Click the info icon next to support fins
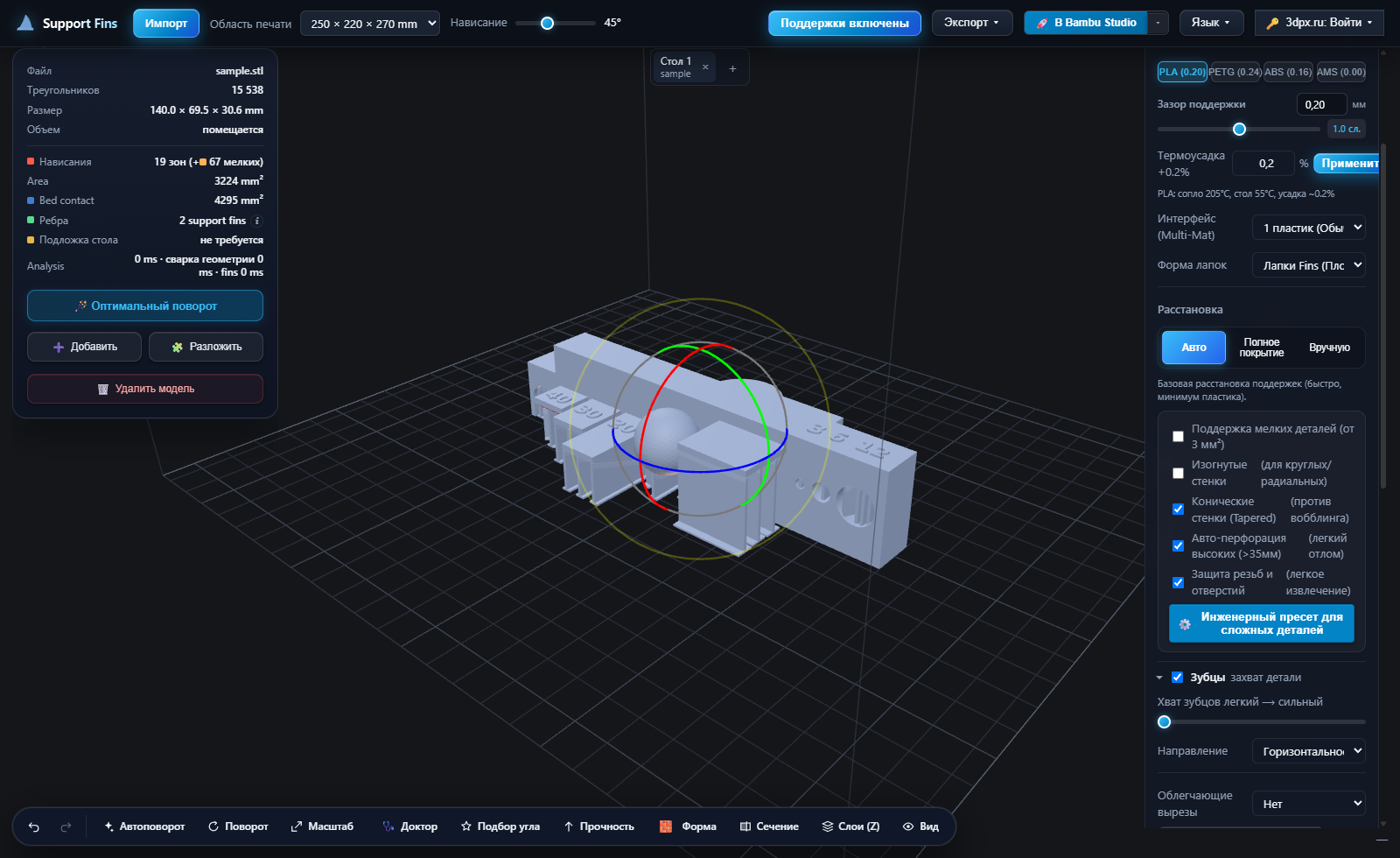Viewport: 1400px width, 858px height. pos(257,221)
